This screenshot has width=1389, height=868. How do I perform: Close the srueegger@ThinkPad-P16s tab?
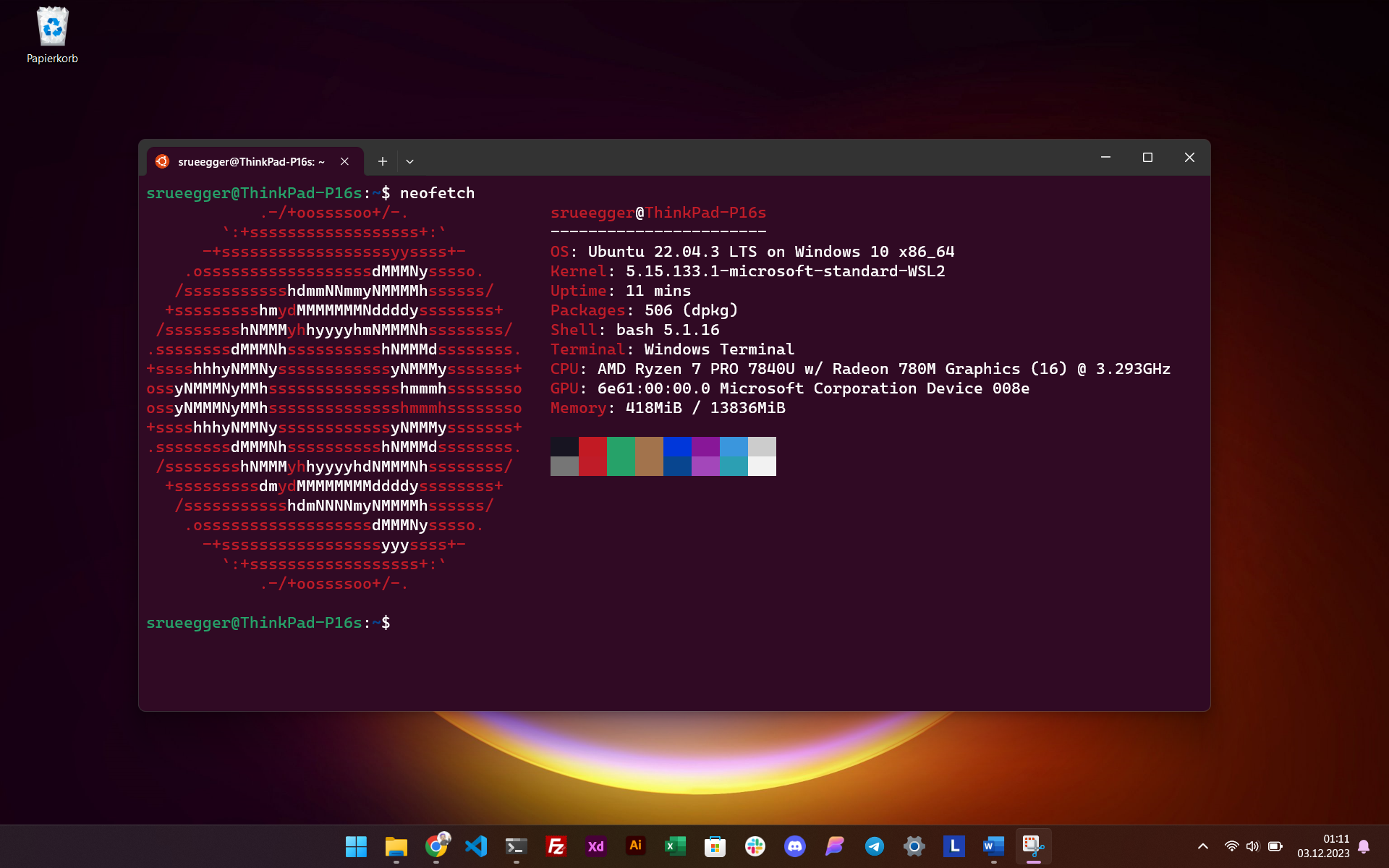point(344,161)
